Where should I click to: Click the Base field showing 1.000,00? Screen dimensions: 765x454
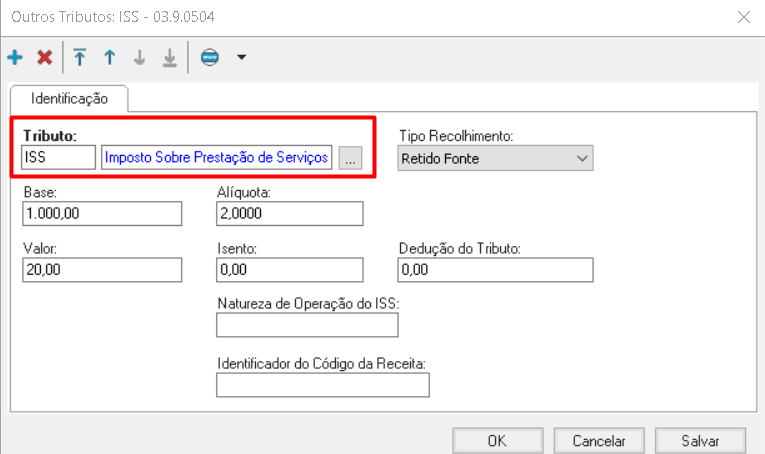pyautogui.click(x=102, y=214)
